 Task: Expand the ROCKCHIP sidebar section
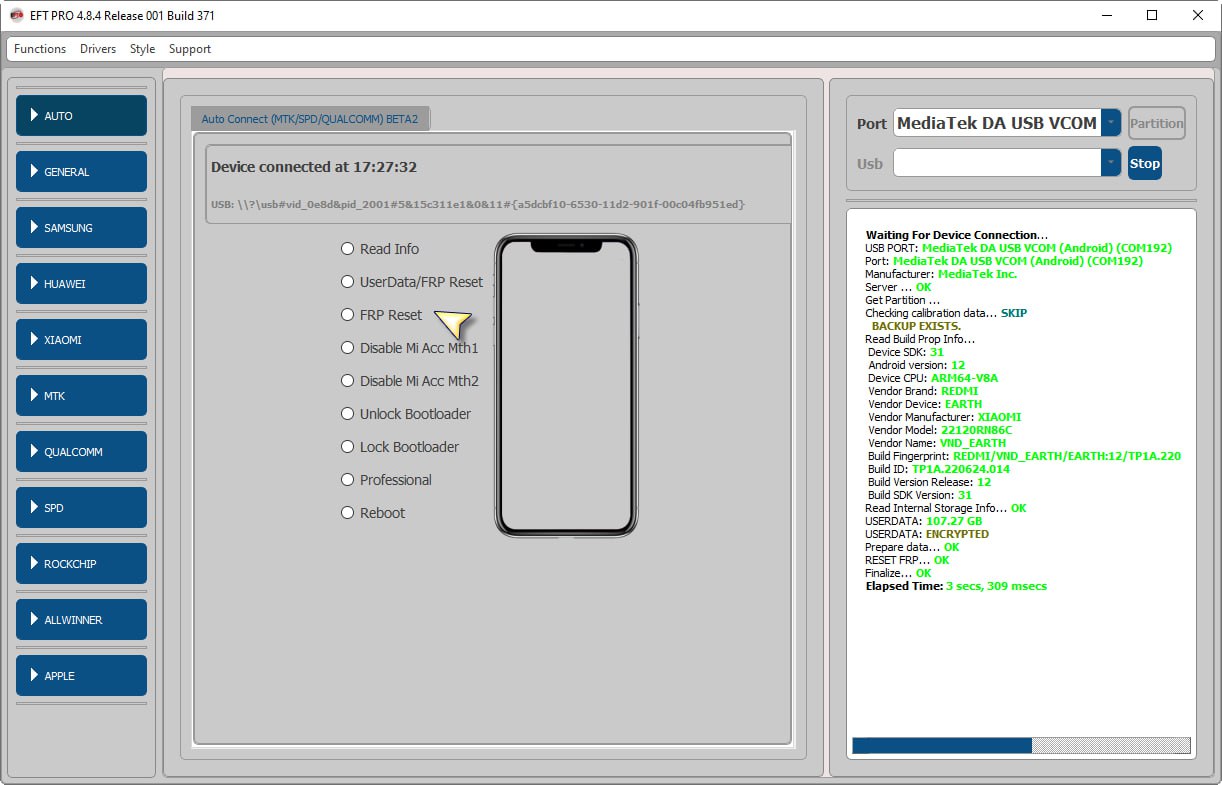pyautogui.click(x=81, y=564)
